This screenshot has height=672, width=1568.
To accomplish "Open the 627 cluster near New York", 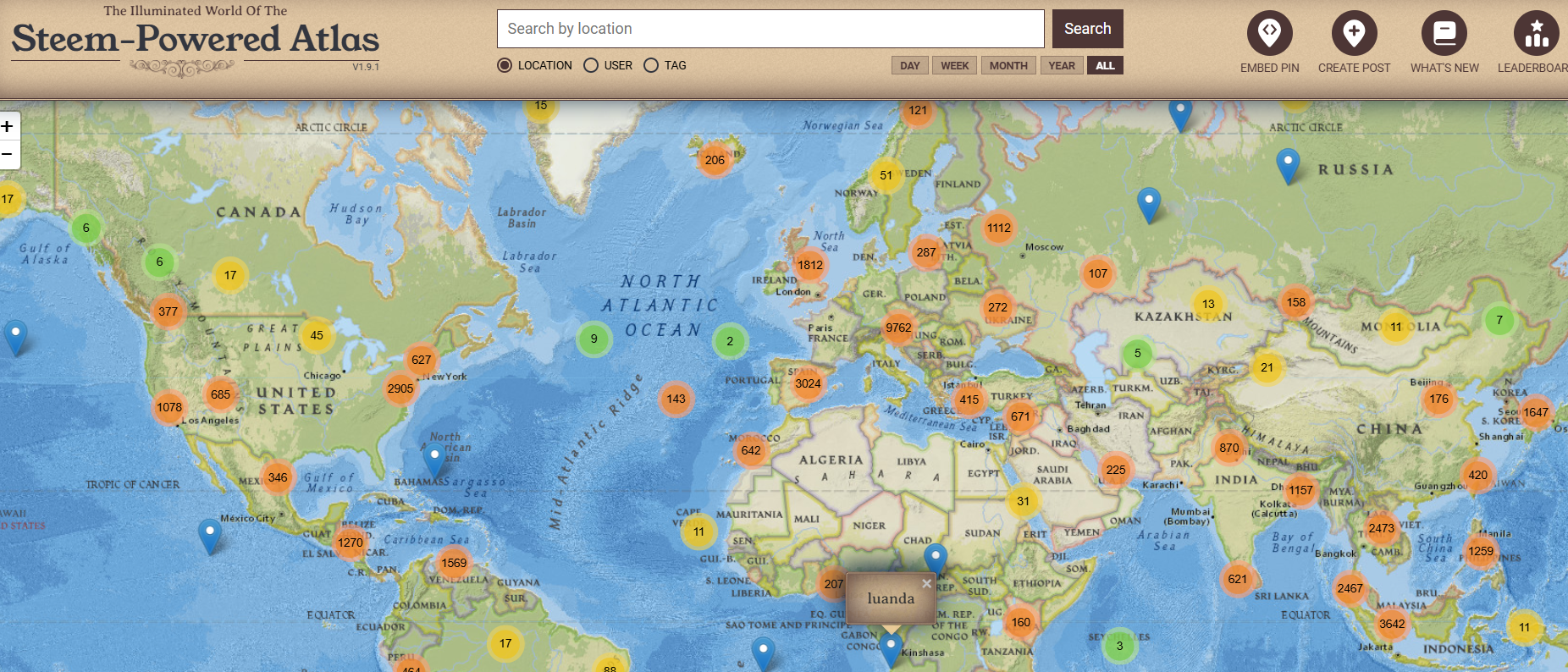I will coord(422,360).
